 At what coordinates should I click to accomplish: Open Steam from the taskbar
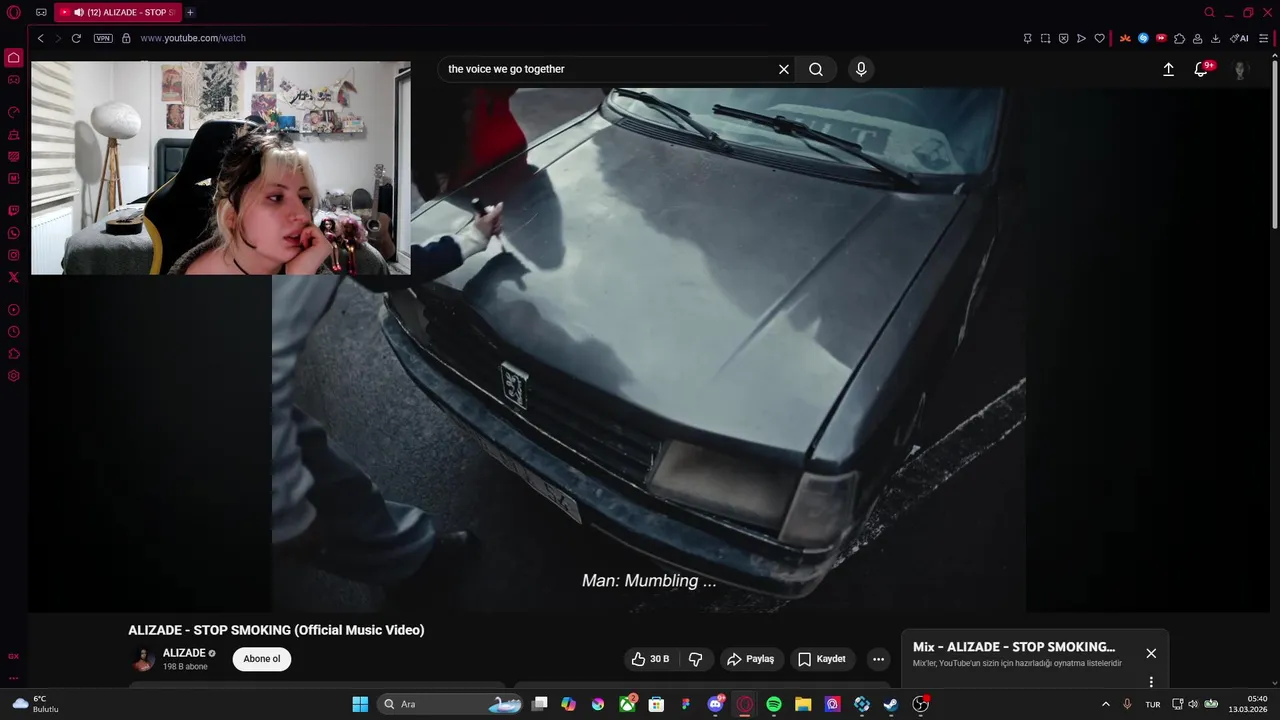tap(891, 704)
